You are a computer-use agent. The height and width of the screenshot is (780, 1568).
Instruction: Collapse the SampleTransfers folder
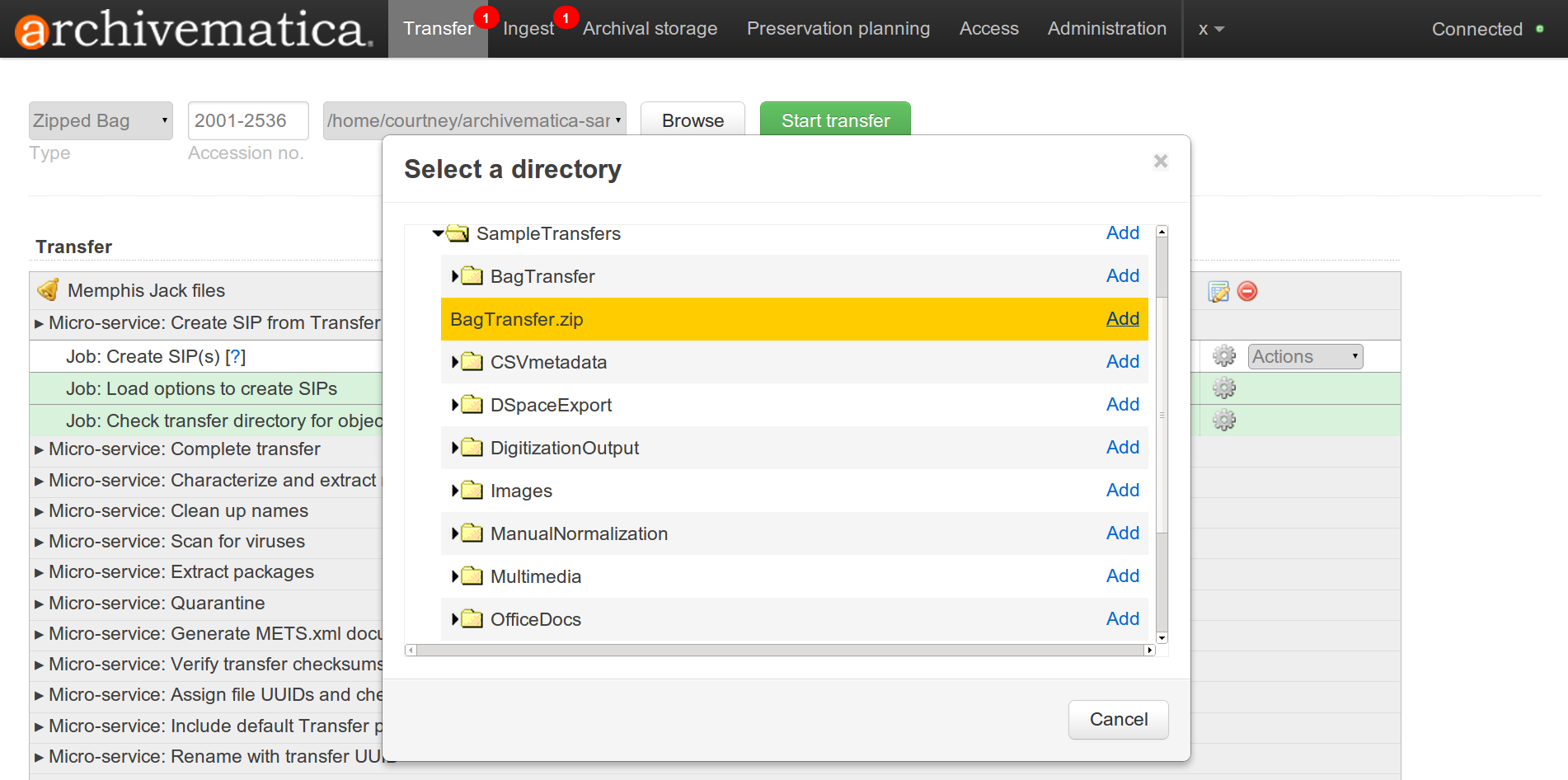pos(438,234)
